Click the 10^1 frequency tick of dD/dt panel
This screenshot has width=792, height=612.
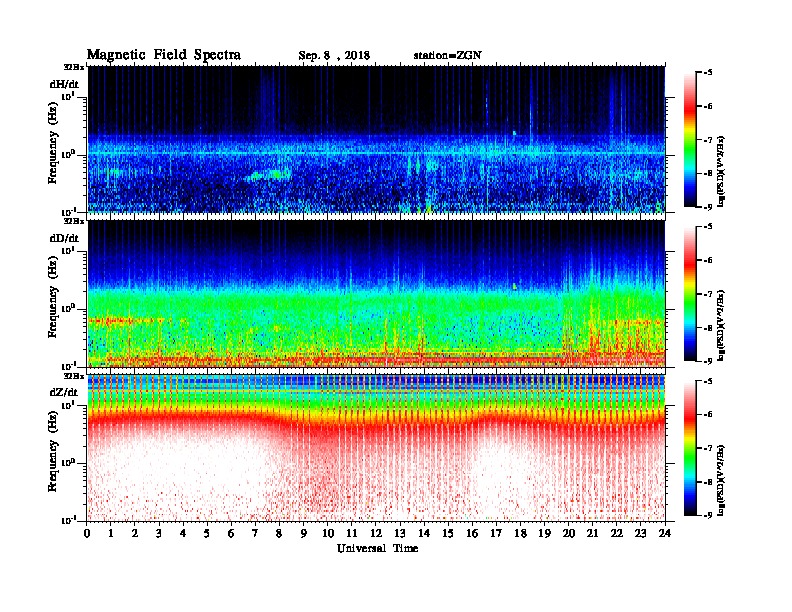[68, 250]
